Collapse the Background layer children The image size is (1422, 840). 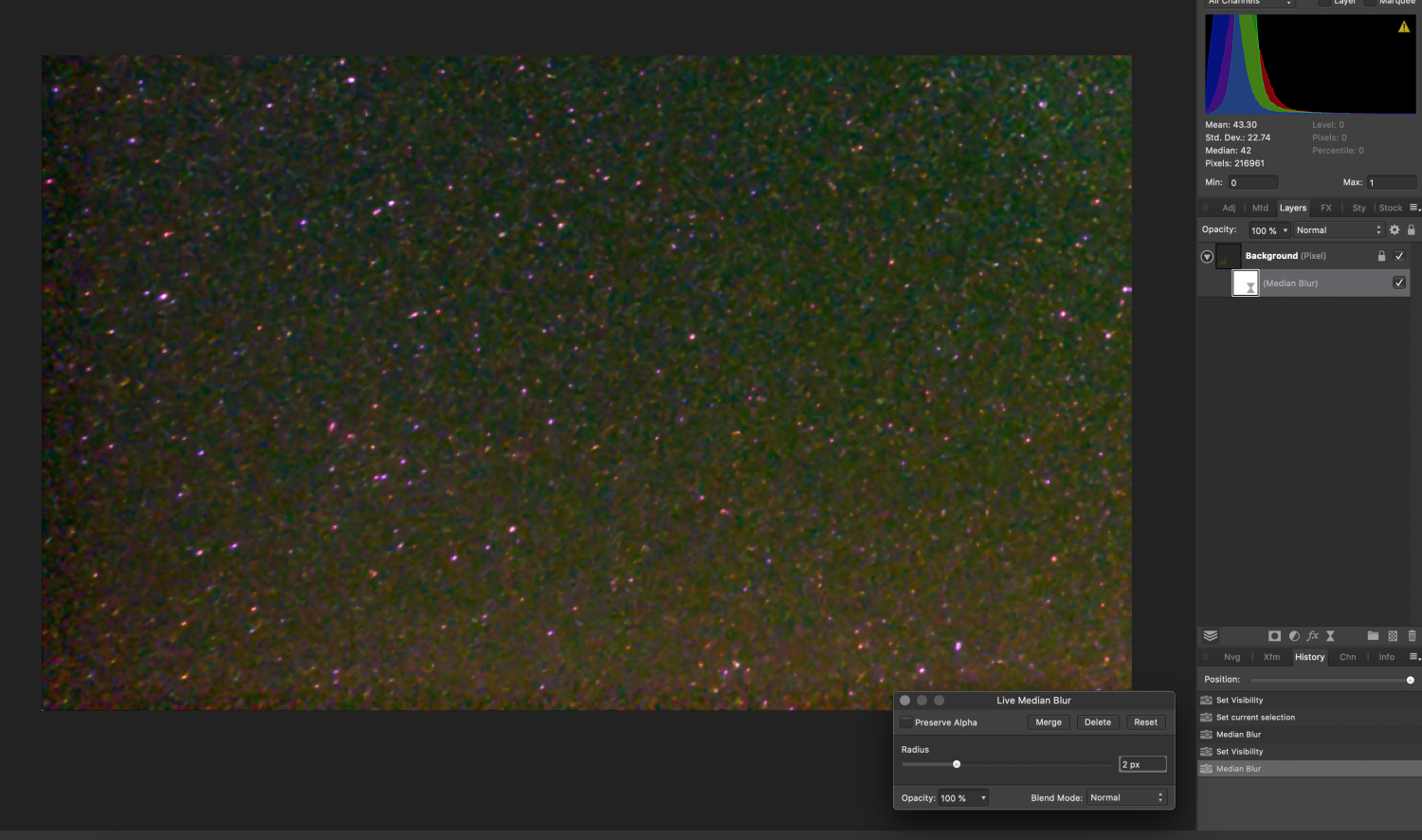(1207, 256)
